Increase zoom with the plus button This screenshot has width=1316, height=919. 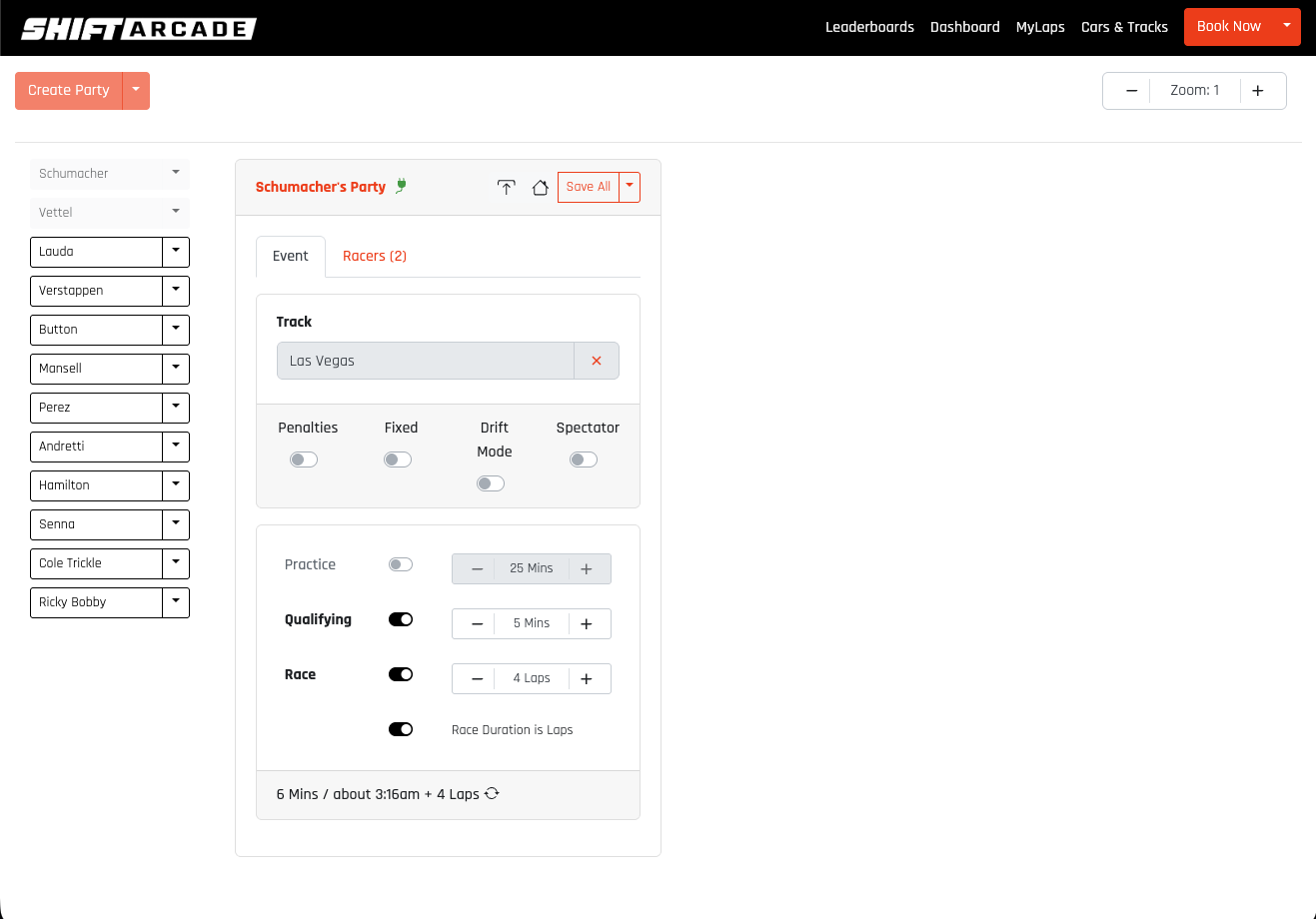pyautogui.click(x=1258, y=91)
